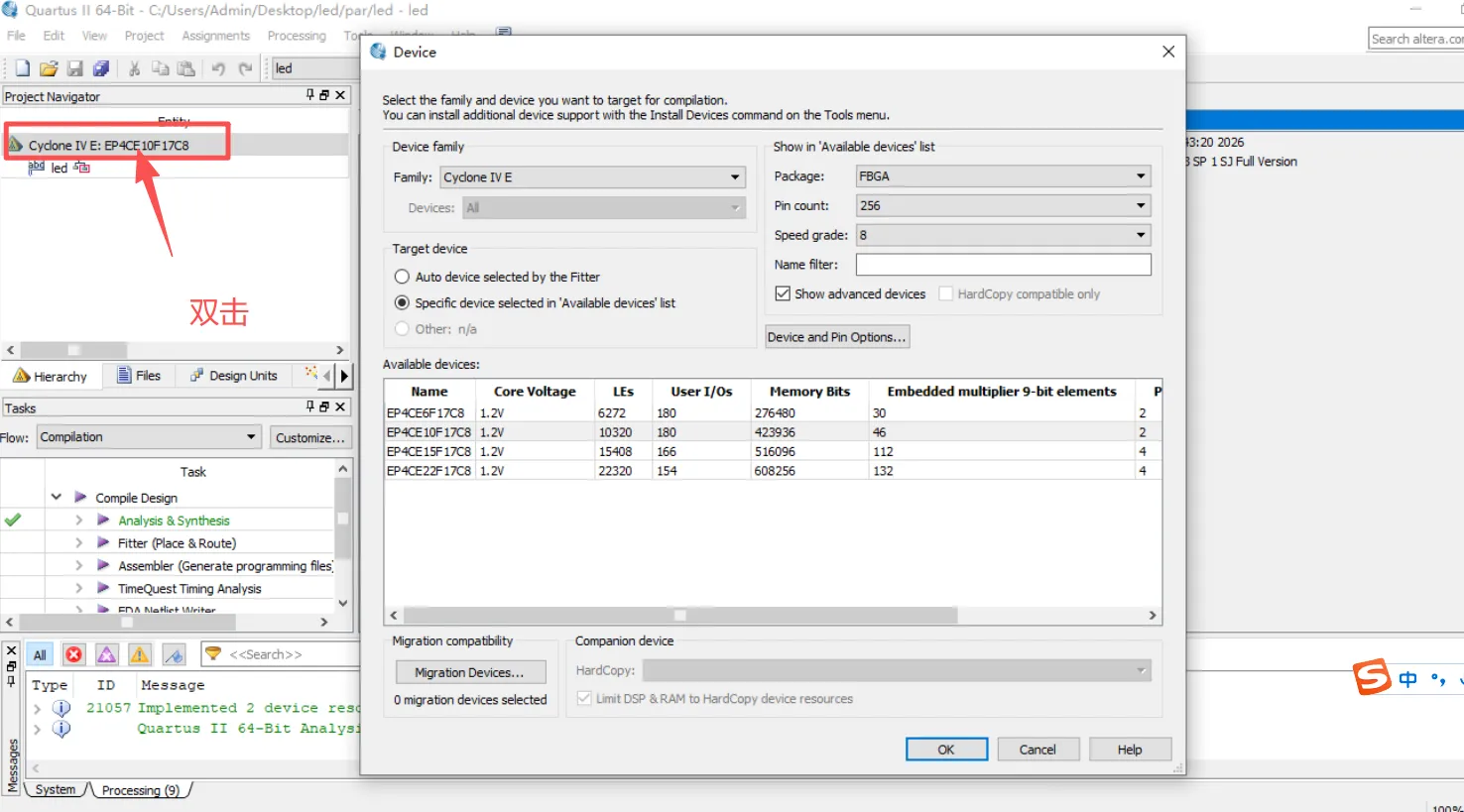This screenshot has height=812, width=1464.
Task: Filter messages by critical warning icon
Action: point(107,654)
